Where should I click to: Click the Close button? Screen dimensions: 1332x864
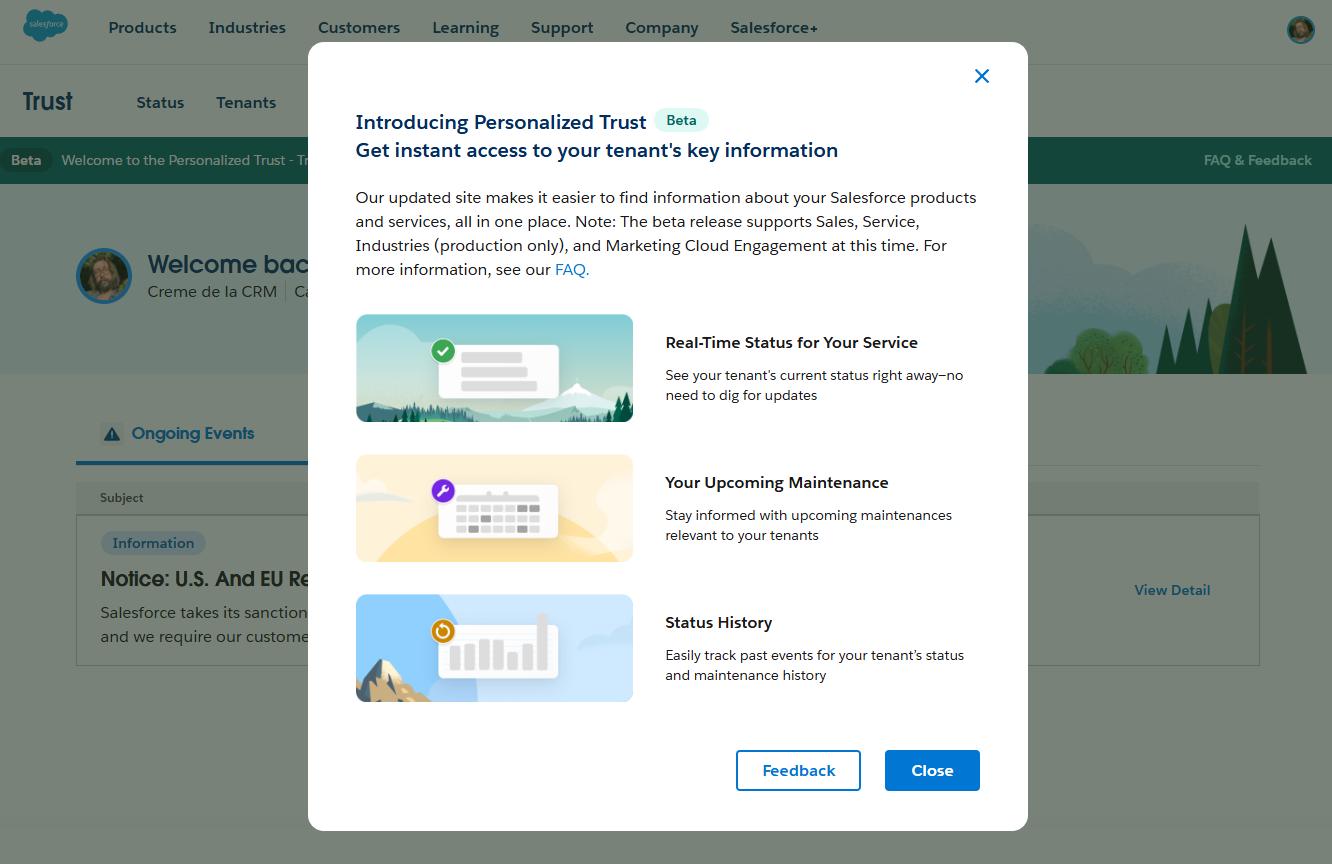932,770
